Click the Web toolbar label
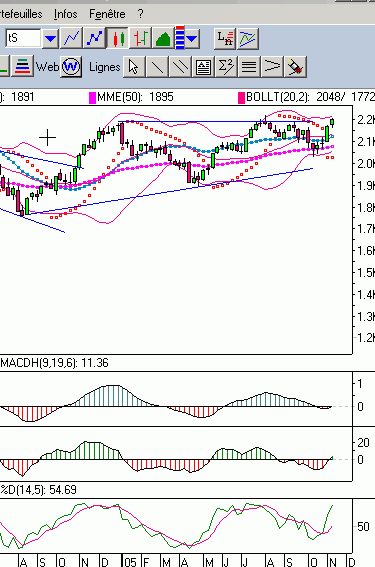The width and height of the screenshot is (375, 567). pyautogui.click(x=47, y=67)
